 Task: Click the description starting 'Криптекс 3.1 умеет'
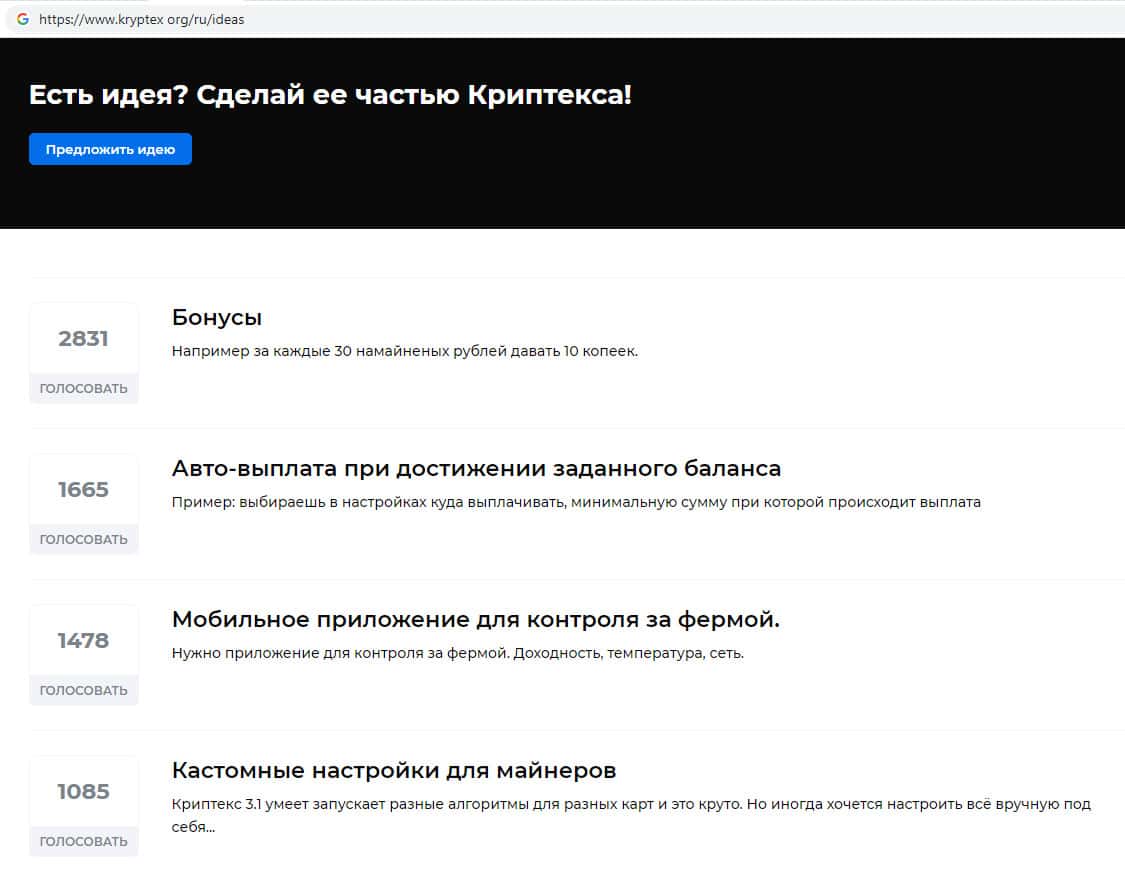click(x=631, y=815)
